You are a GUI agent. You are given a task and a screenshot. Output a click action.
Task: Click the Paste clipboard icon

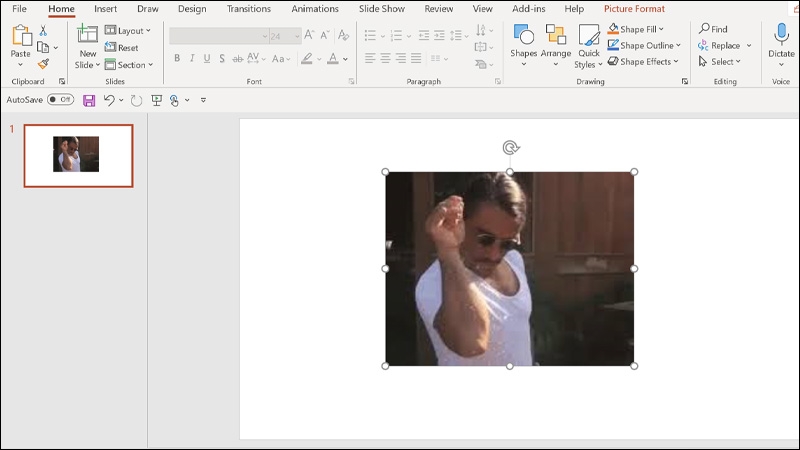coord(20,36)
